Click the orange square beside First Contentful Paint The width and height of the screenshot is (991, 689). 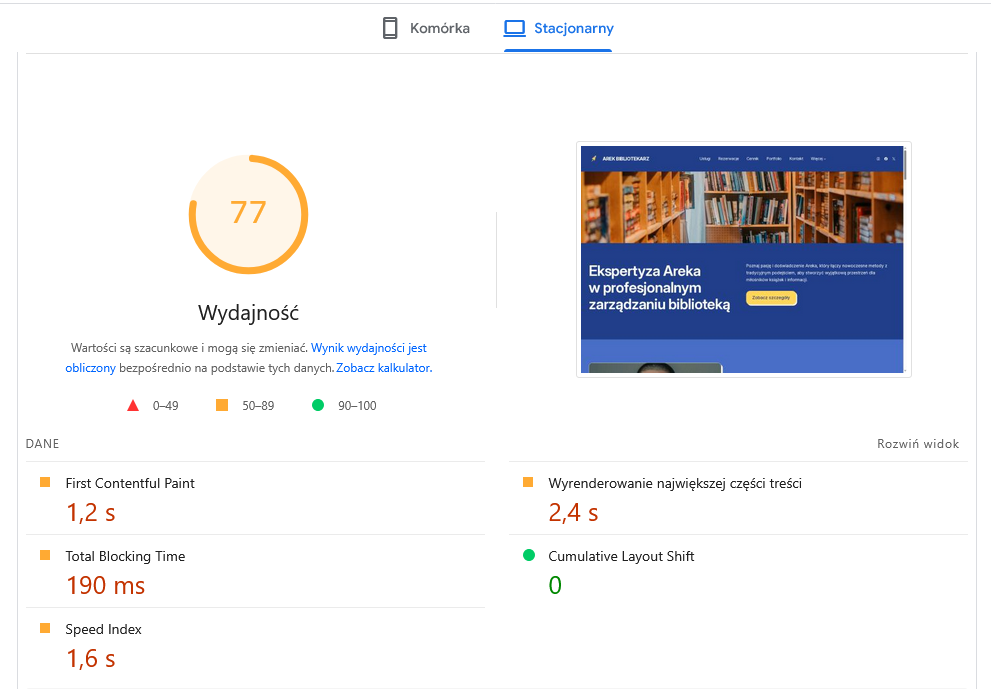pyautogui.click(x=44, y=481)
